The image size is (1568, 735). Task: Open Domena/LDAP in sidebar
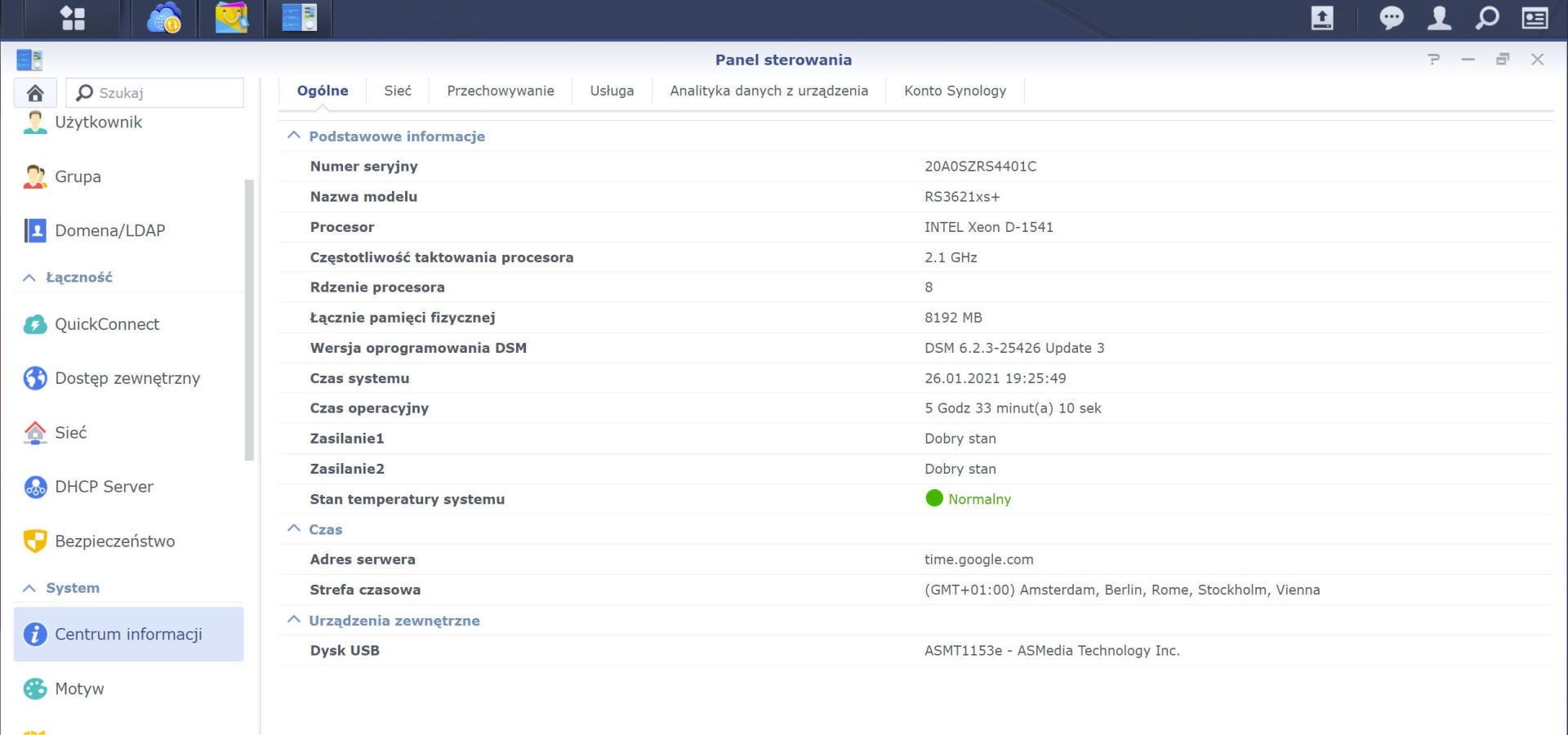(109, 230)
